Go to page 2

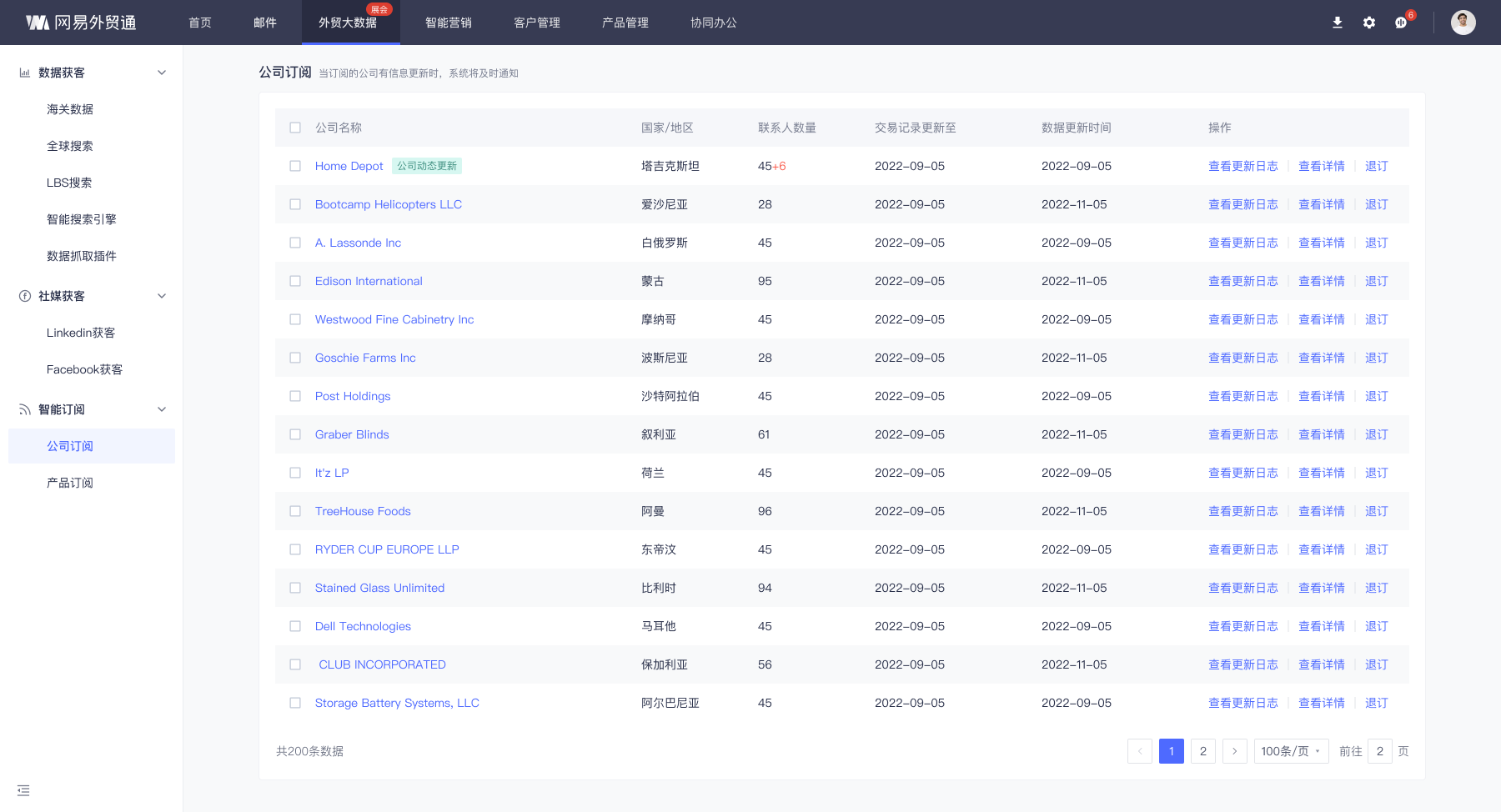[x=1203, y=751]
